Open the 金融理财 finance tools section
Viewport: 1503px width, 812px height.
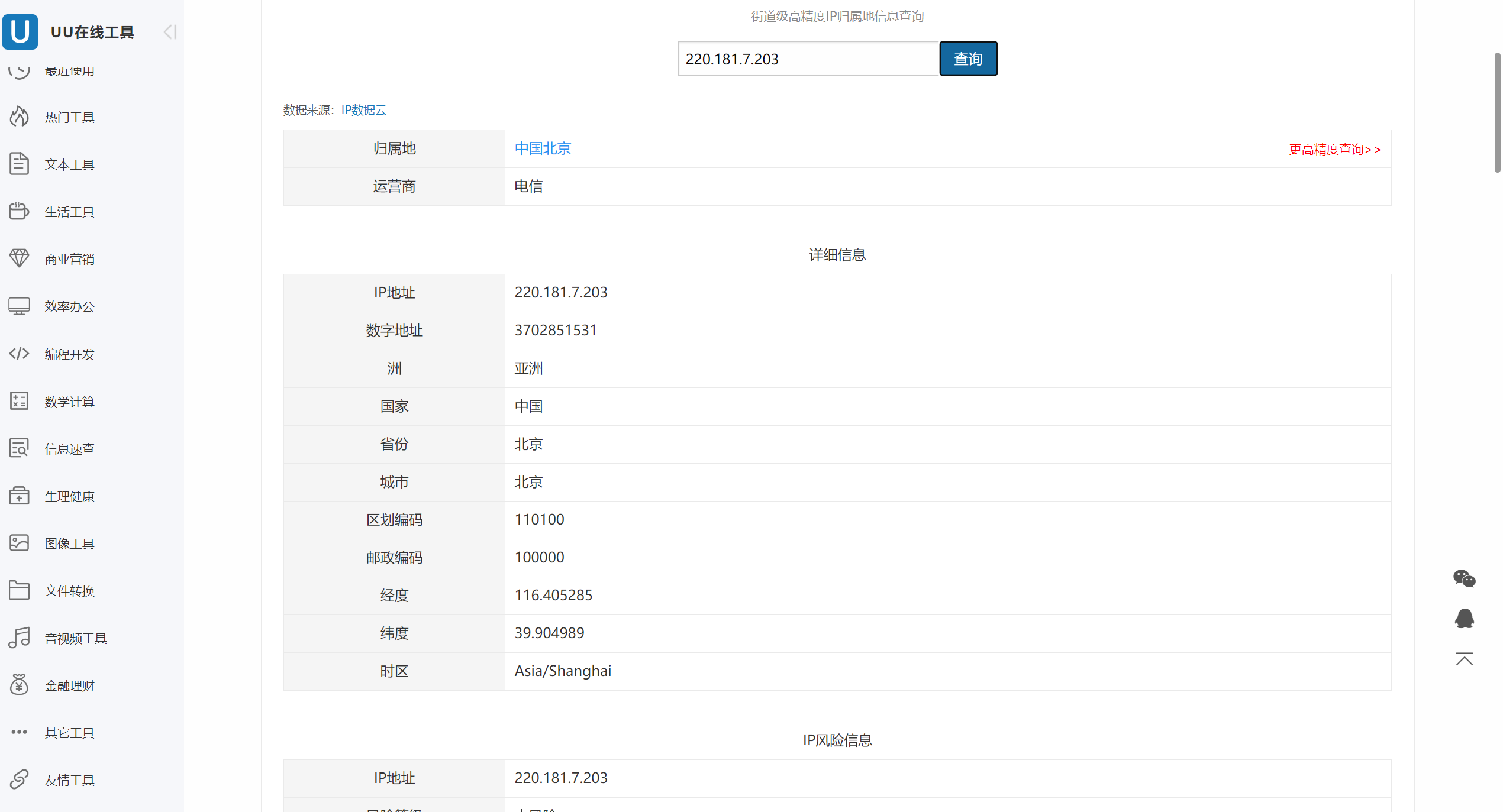tap(69, 685)
